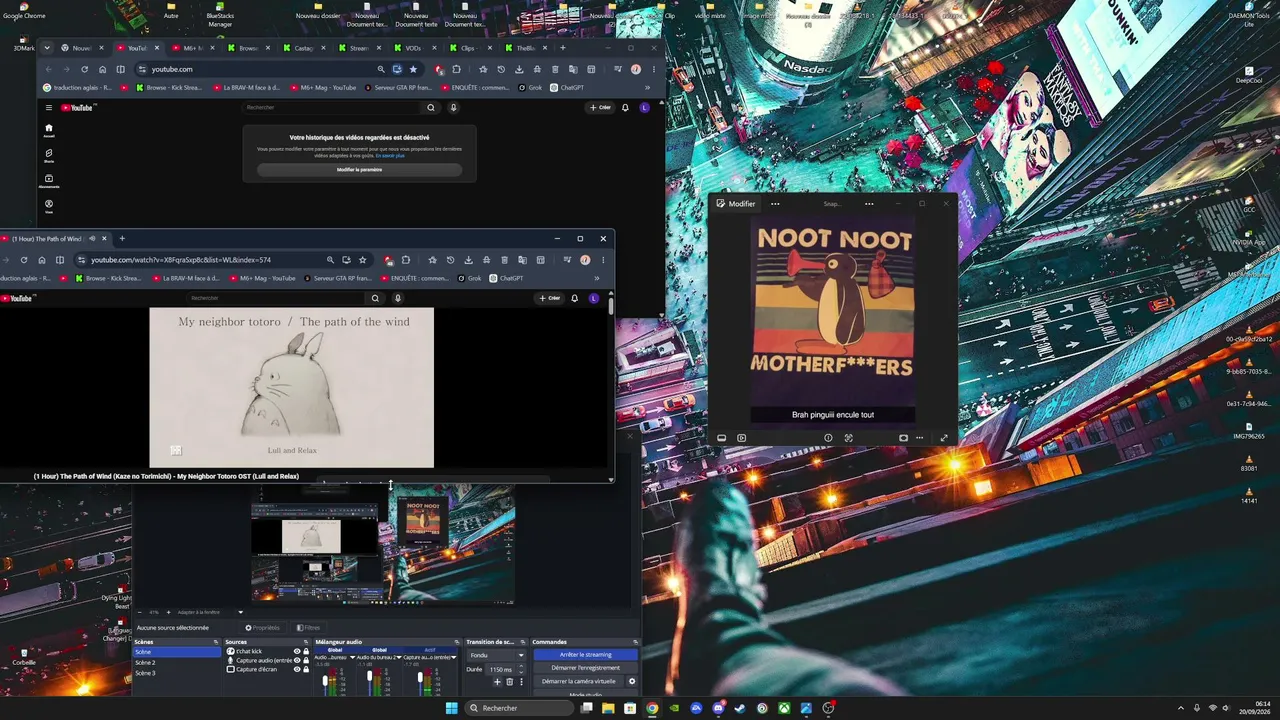Open YouTube notifications bell in lower window
The width and height of the screenshot is (1280, 720).
coord(574,298)
